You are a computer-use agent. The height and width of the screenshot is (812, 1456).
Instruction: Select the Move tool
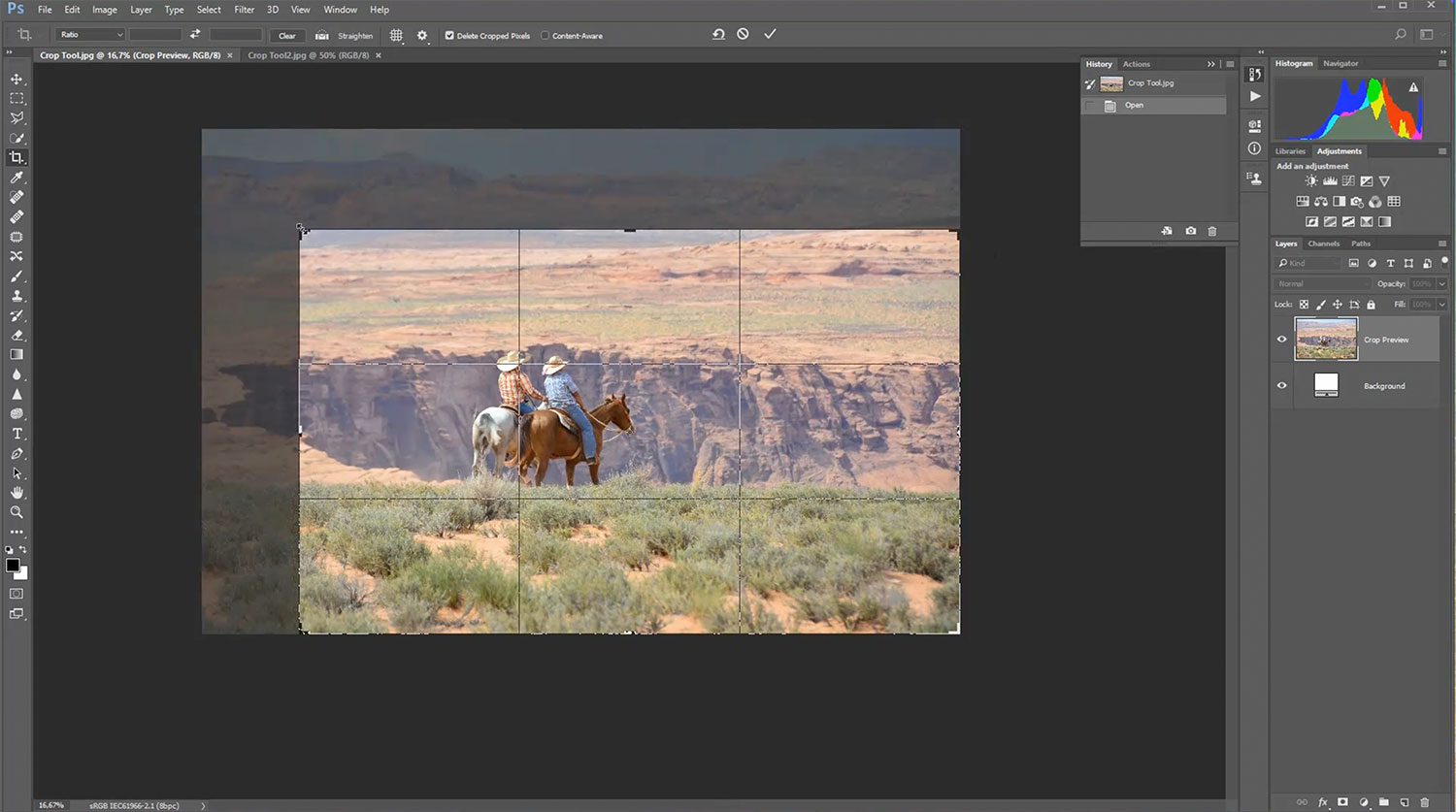(17, 79)
